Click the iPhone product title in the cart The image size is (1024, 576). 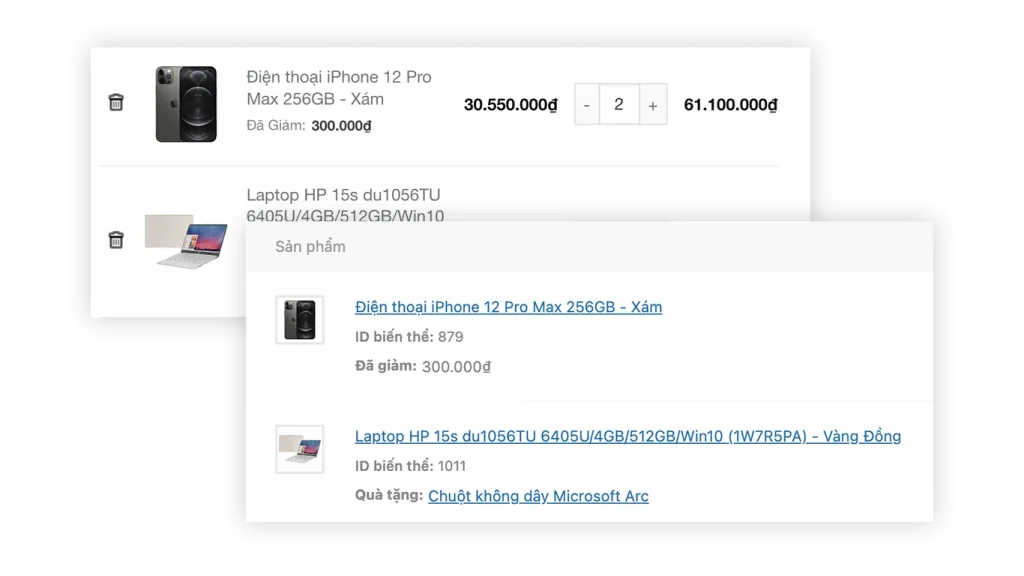(339, 88)
